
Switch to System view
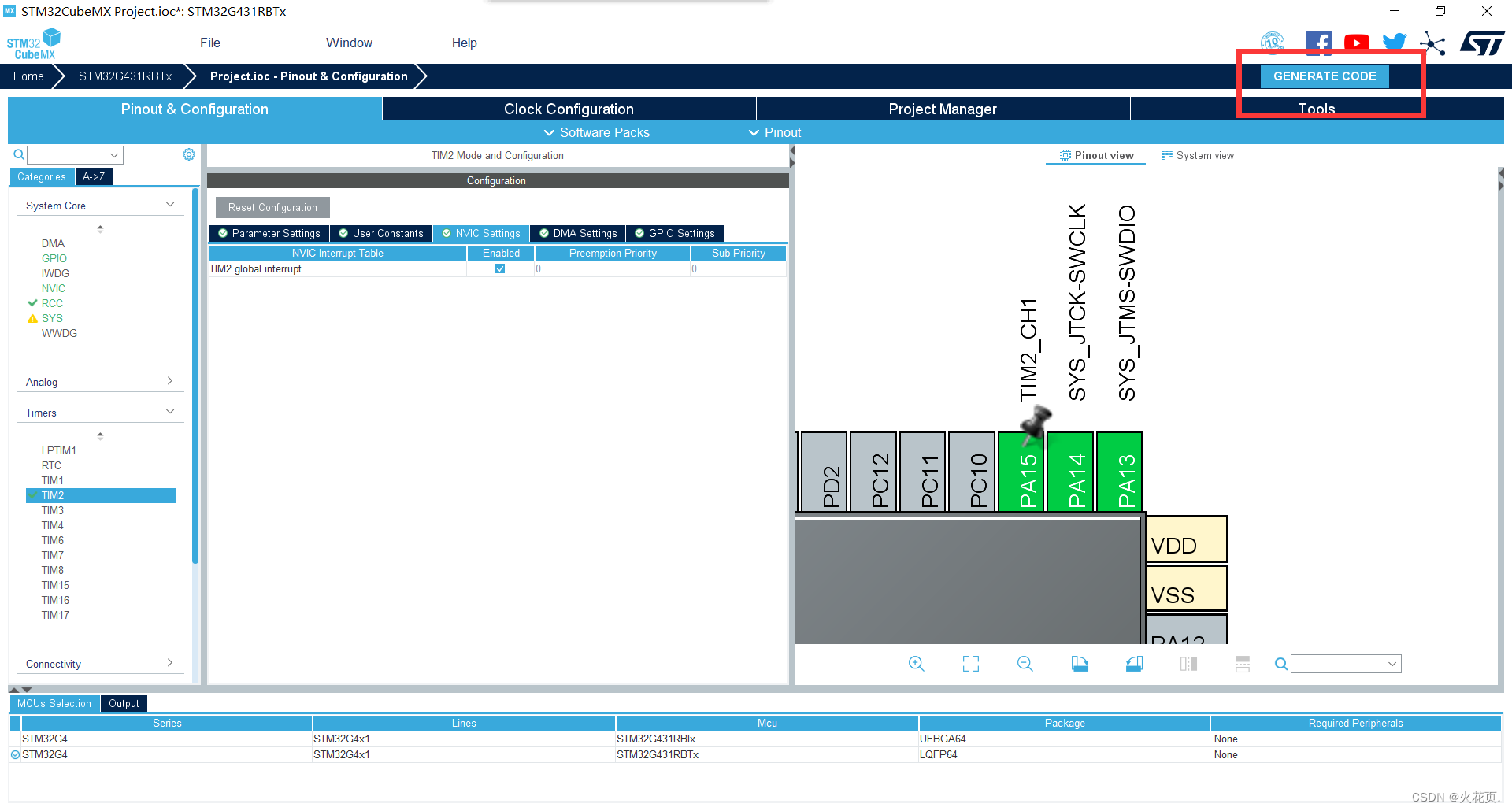[x=1198, y=155]
